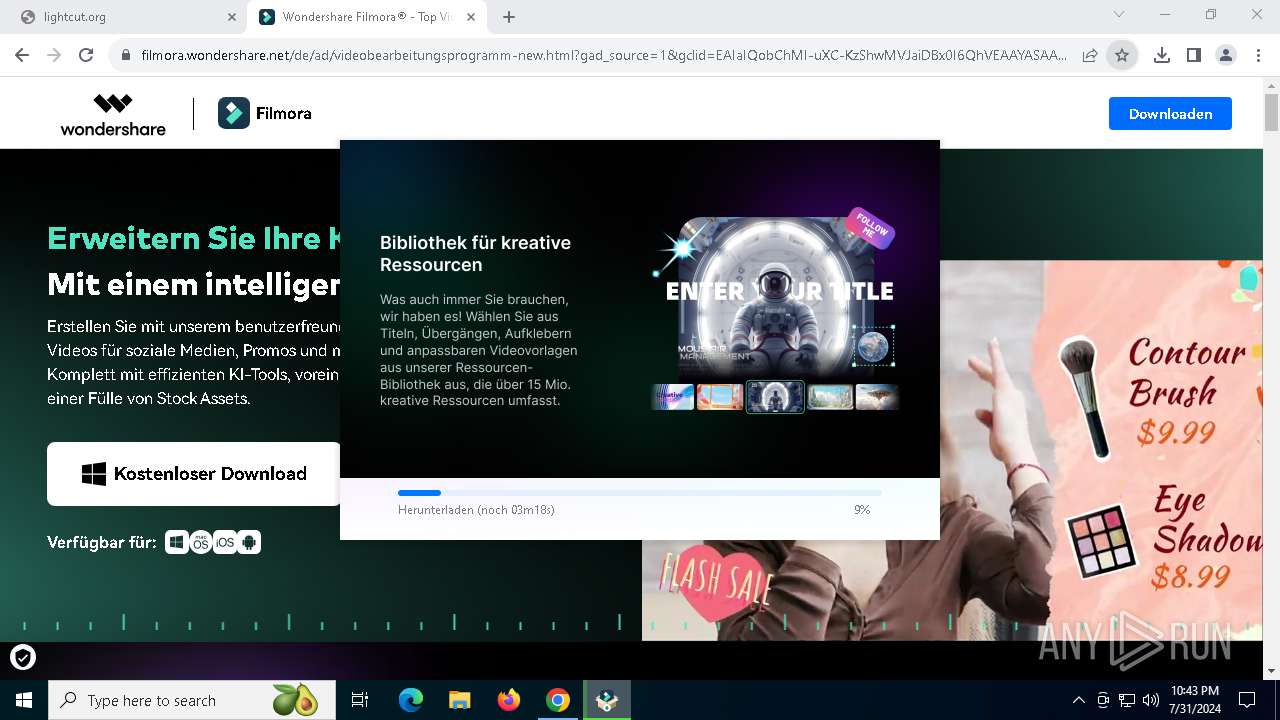Open Chrome from the taskbar
This screenshot has width=1280, height=720.
click(558, 700)
